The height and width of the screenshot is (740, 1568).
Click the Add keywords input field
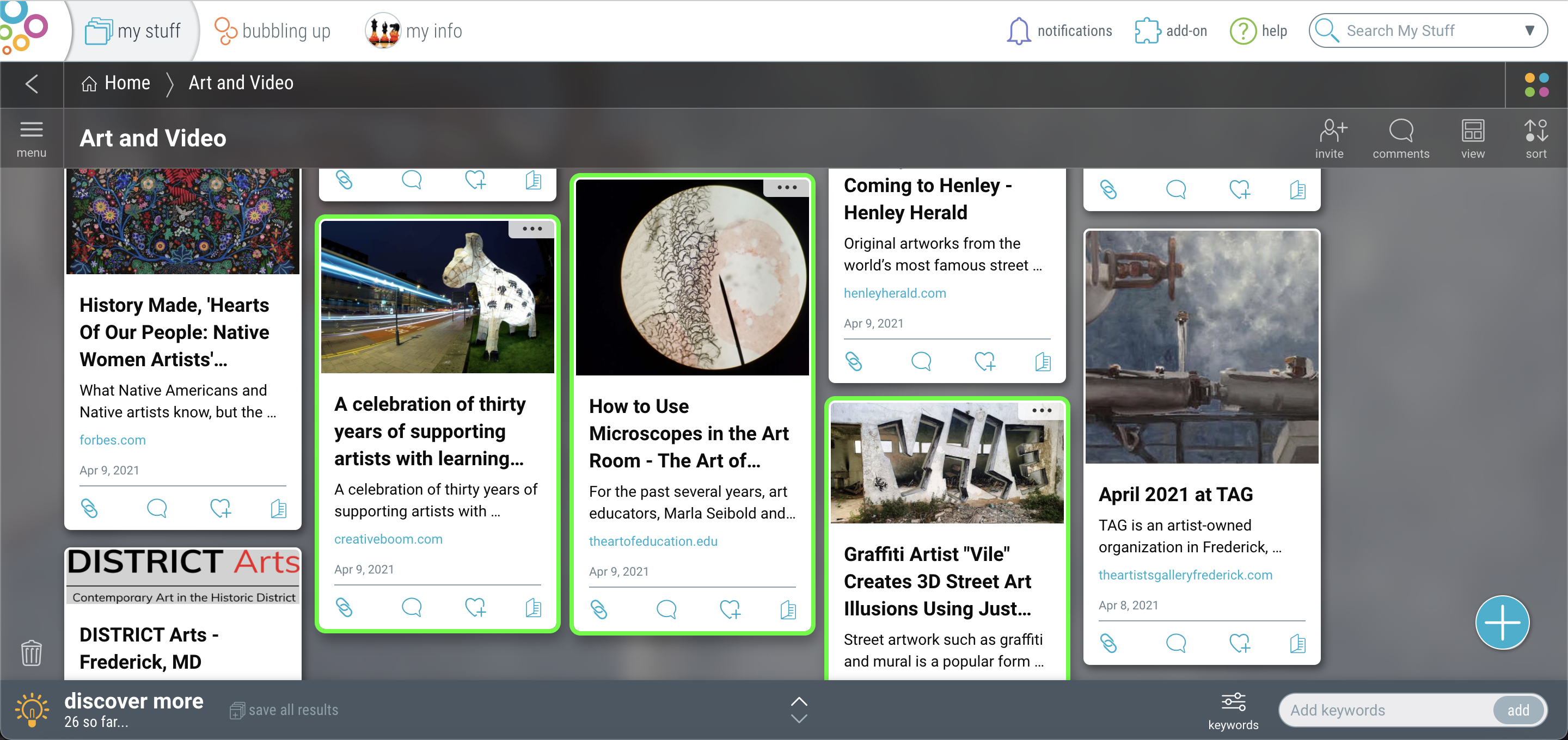click(x=1386, y=710)
